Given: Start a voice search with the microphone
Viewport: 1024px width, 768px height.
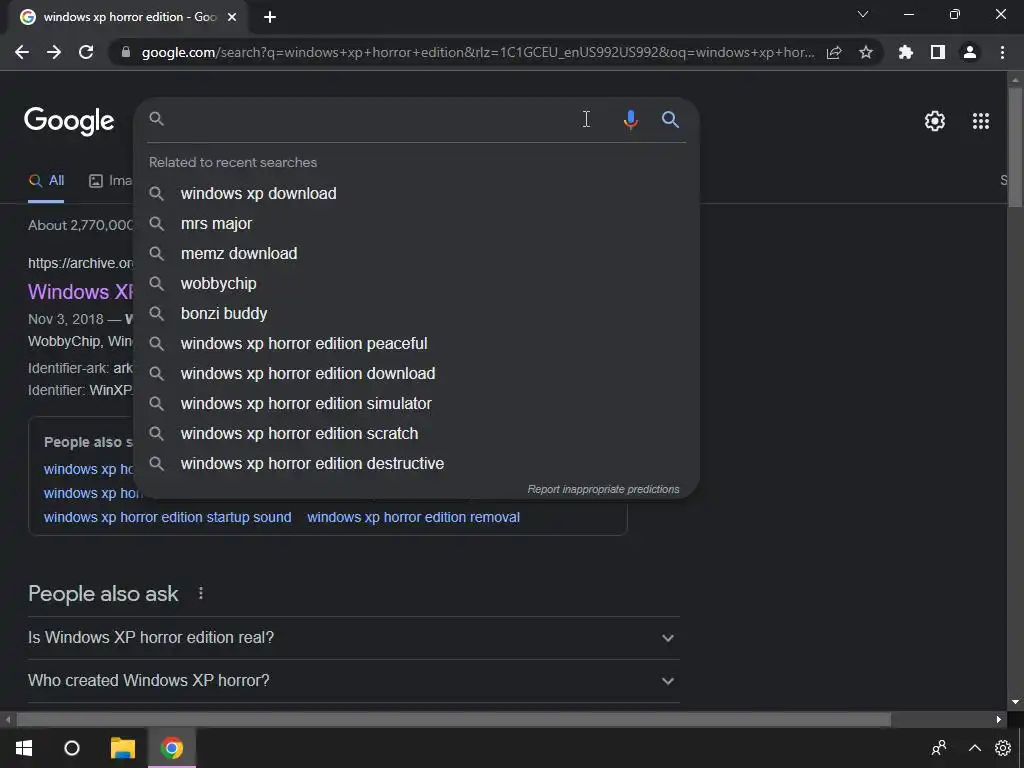Looking at the screenshot, I should pos(630,120).
